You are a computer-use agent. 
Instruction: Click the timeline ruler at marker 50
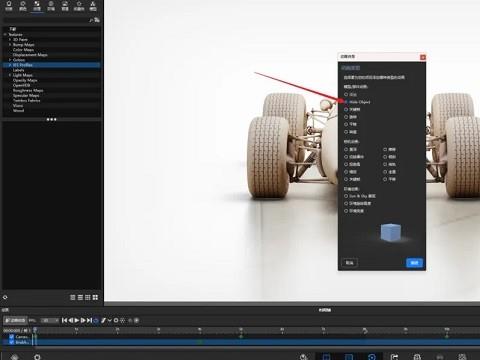pos(241,330)
